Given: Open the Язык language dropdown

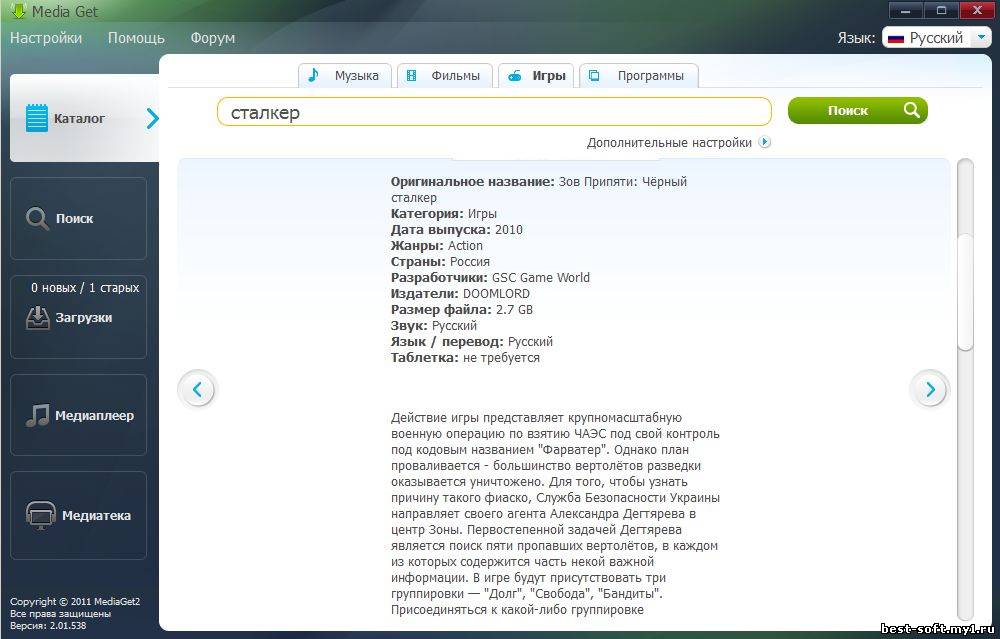Looking at the screenshot, I should tap(982, 38).
